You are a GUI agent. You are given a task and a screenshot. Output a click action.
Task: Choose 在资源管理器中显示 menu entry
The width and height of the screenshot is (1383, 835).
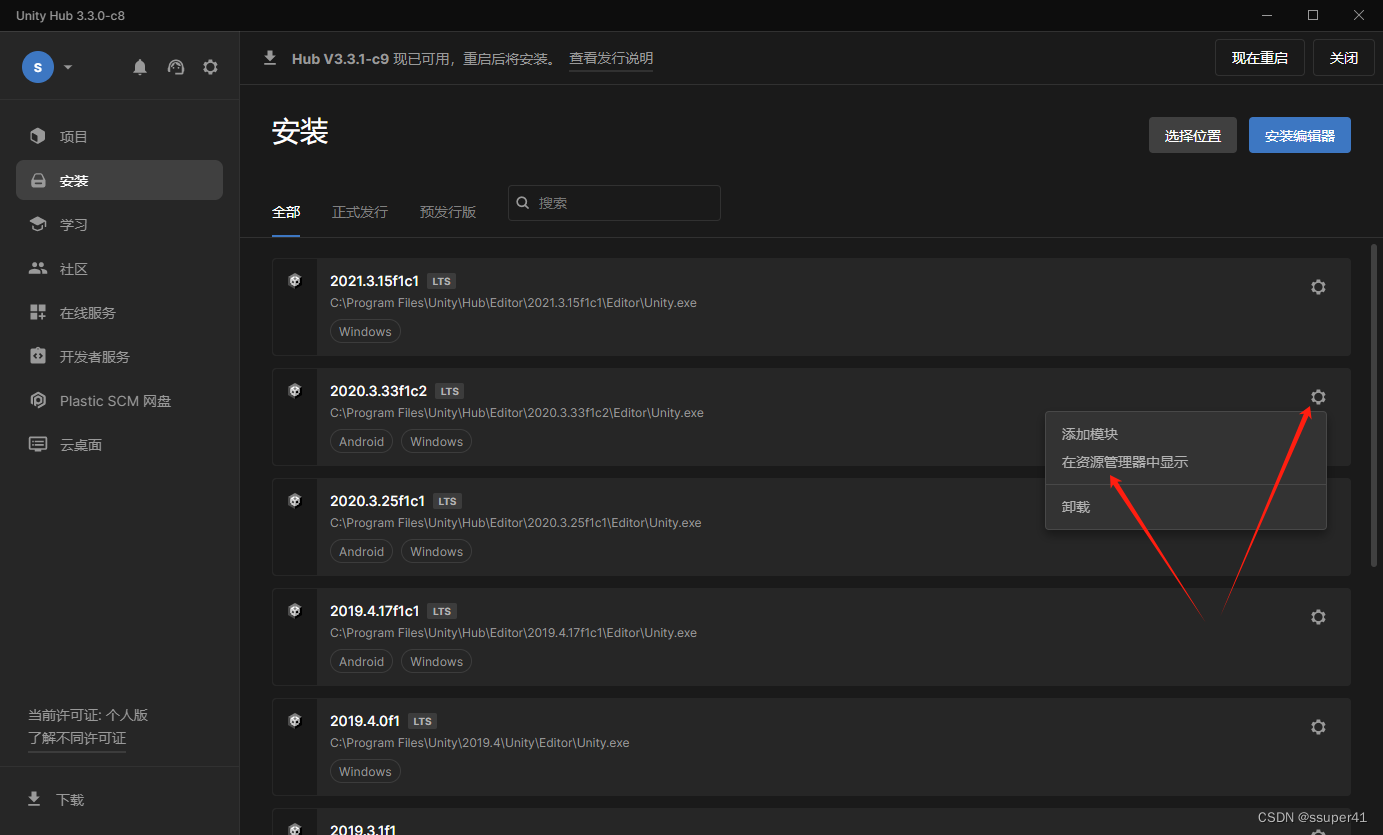point(1186,463)
